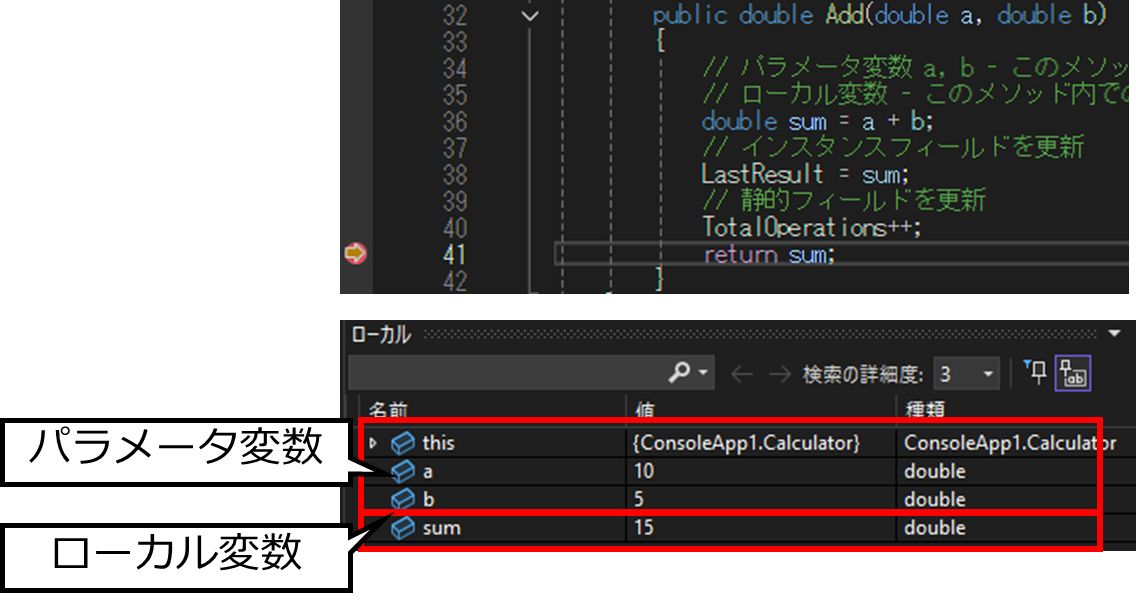Click inside the Locals search input field
The height and width of the screenshot is (607, 1136).
(x=507, y=373)
